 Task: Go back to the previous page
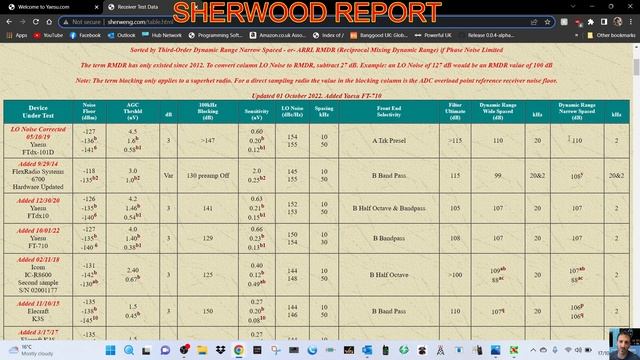(x=9, y=22)
